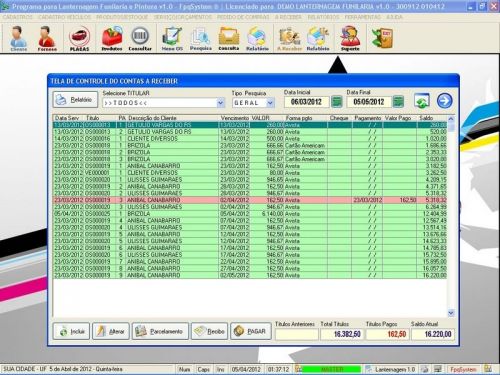Expand the Tipo Pesquisa GERAL dropdown
Viewport: 500px width, 375px height.
[270, 103]
